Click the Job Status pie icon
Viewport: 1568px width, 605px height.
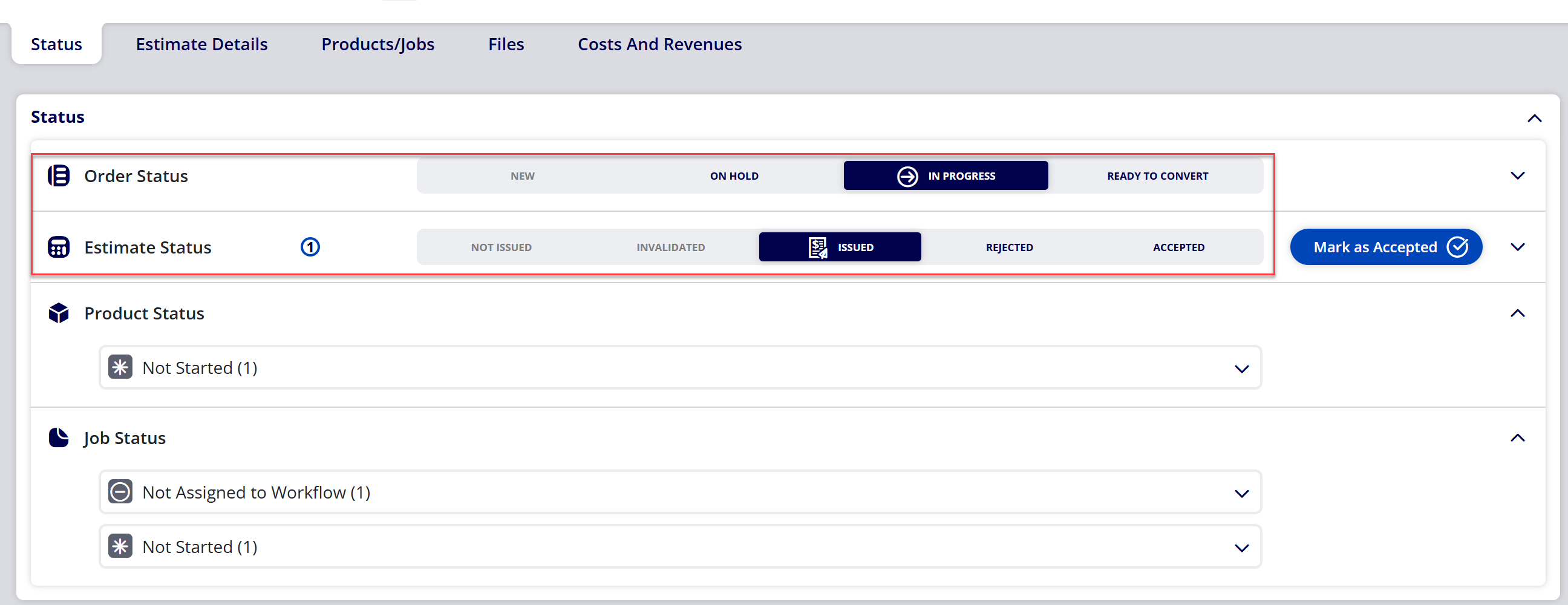click(x=59, y=437)
